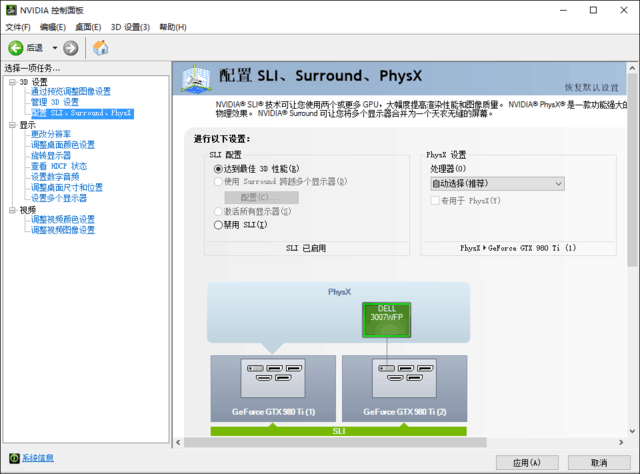Open 设置多个显示器 tree item

(59, 198)
